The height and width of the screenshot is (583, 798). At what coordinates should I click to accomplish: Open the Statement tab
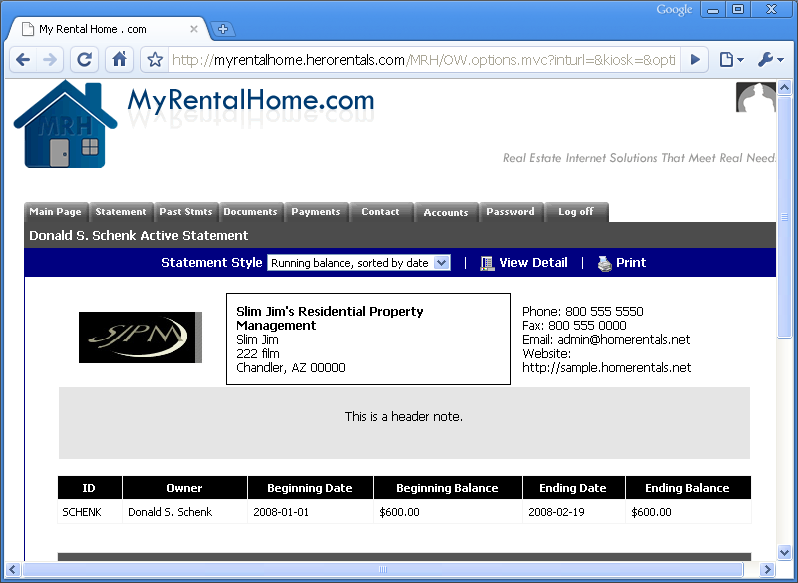pyautogui.click(x=121, y=212)
